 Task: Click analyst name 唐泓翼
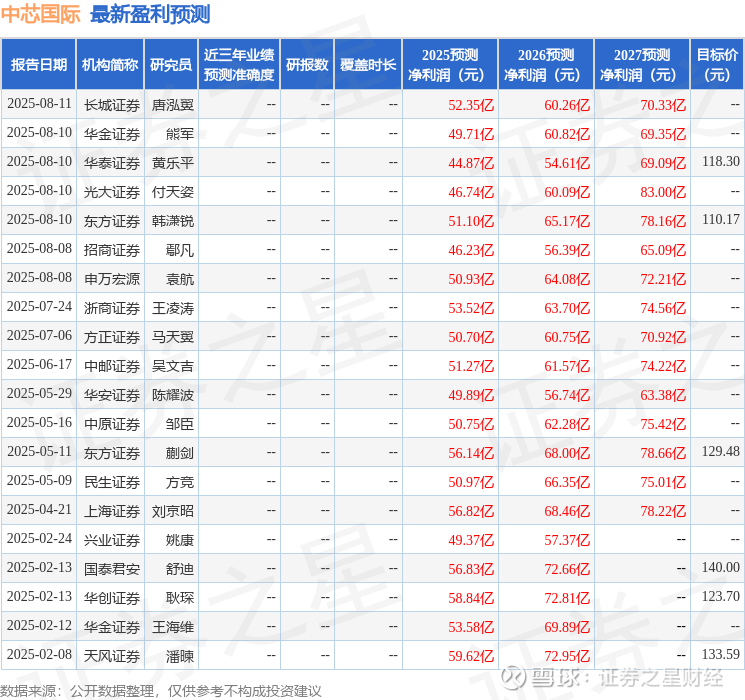click(x=172, y=105)
